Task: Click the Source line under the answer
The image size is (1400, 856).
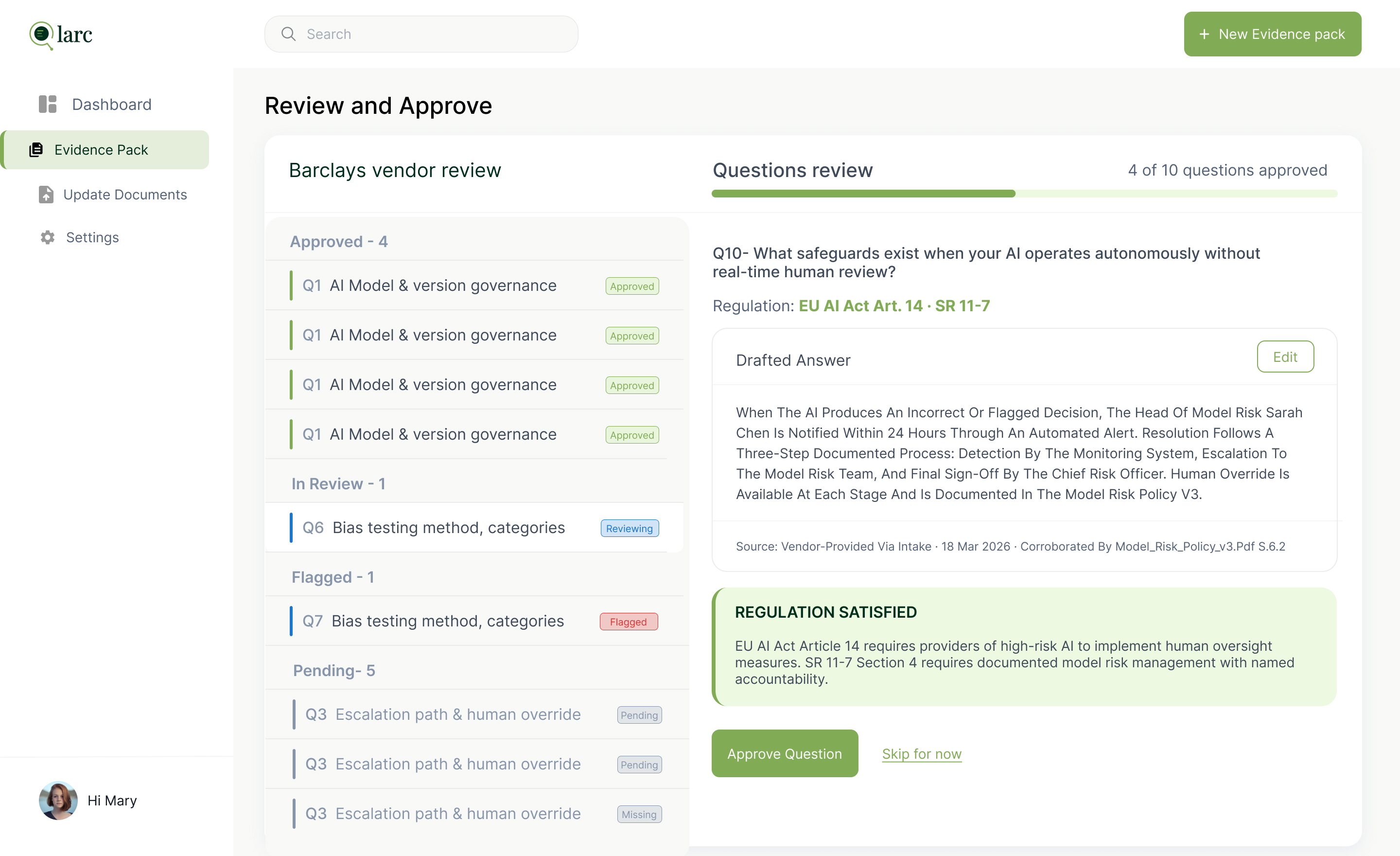Action: coord(1010,546)
